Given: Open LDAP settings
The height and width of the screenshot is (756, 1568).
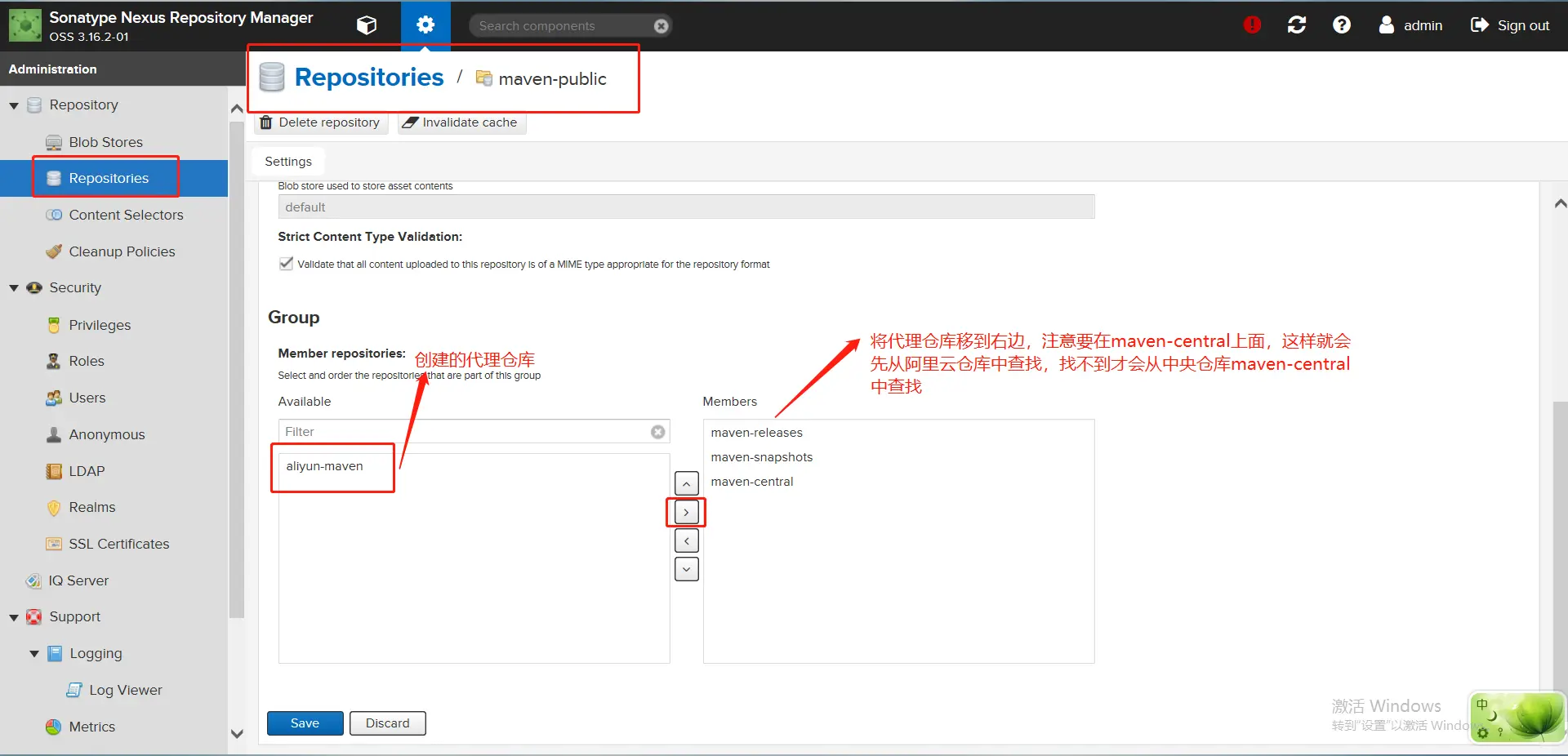Looking at the screenshot, I should (x=87, y=471).
